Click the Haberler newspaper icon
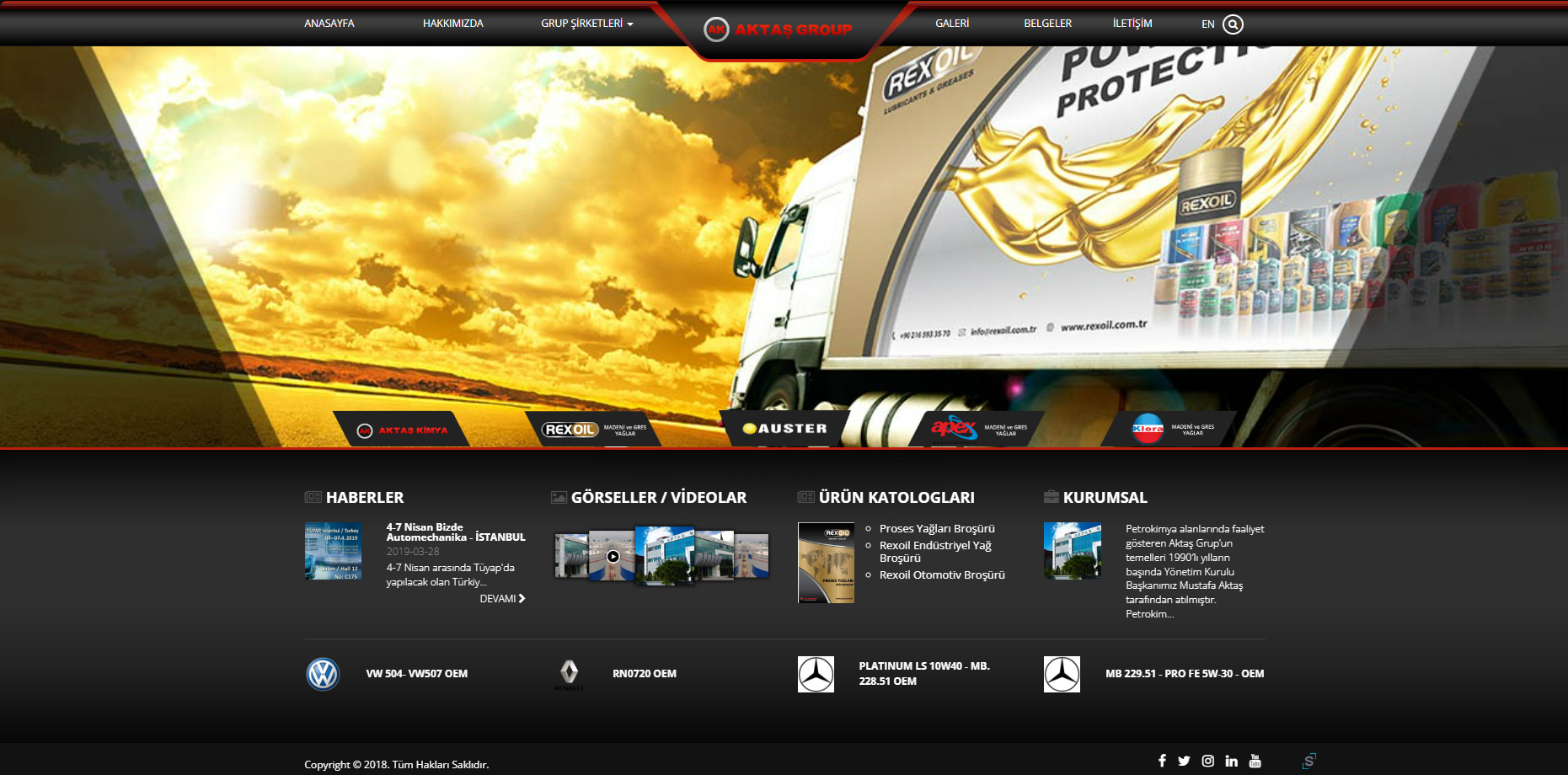Image resolution: width=1568 pixels, height=775 pixels. 313,497
